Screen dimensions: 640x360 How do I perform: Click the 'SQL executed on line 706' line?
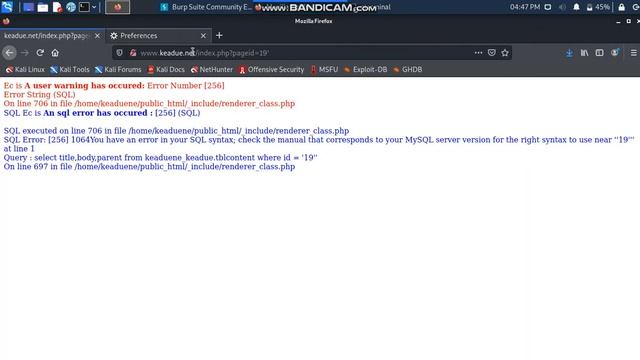tap(176, 131)
